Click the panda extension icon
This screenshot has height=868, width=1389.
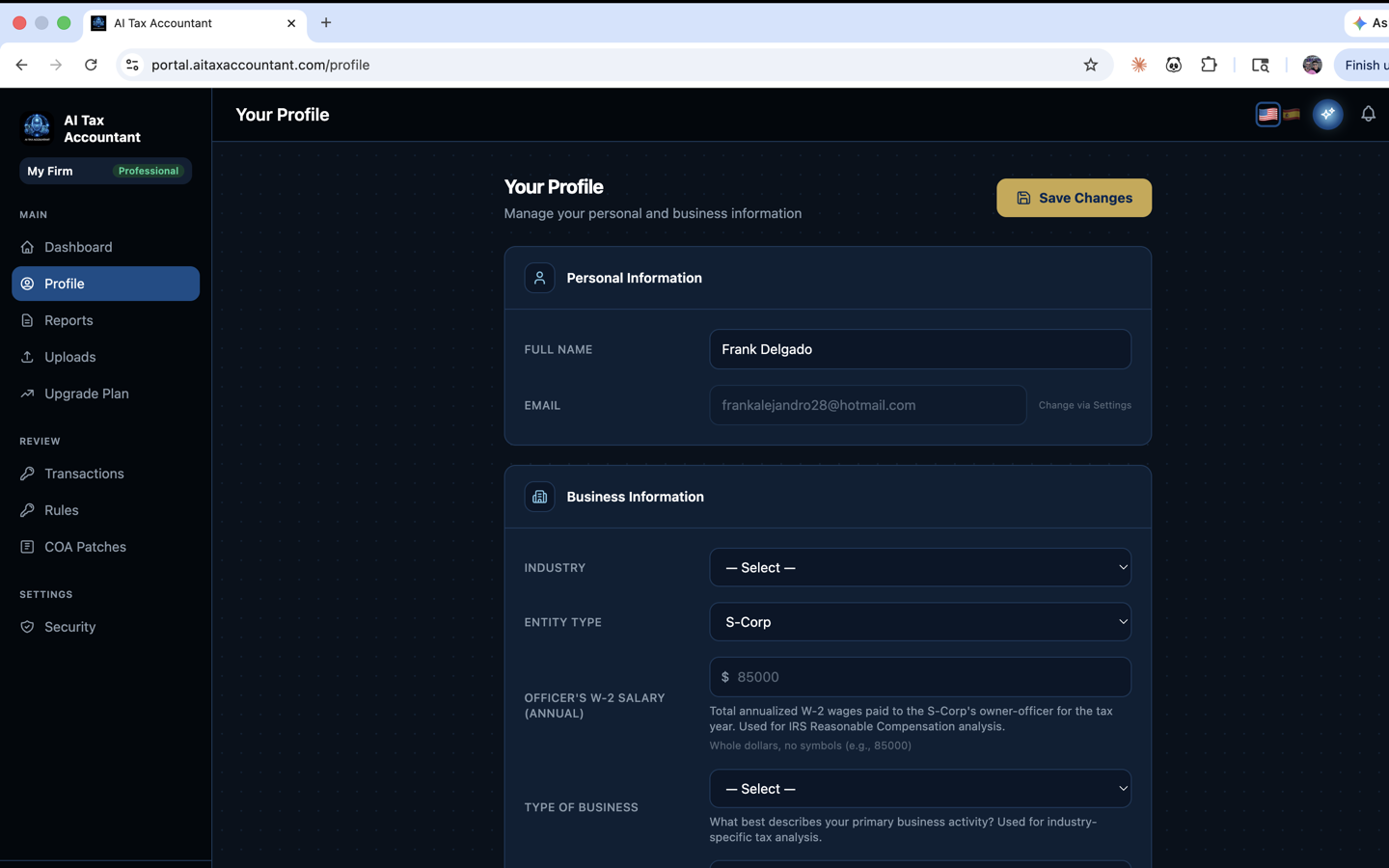tap(1174, 65)
